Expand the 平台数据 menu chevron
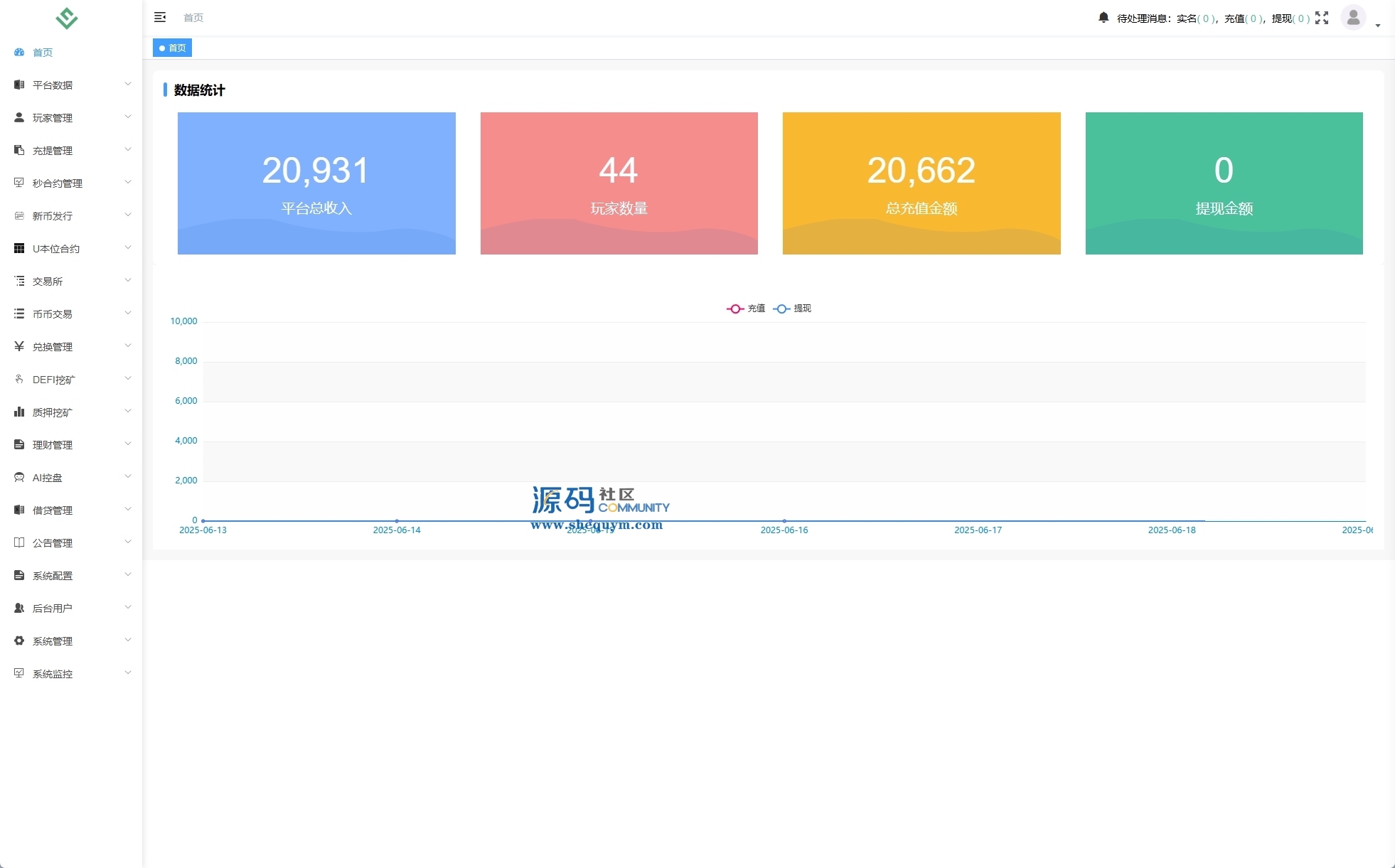This screenshot has width=1395, height=868. (128, 85)
